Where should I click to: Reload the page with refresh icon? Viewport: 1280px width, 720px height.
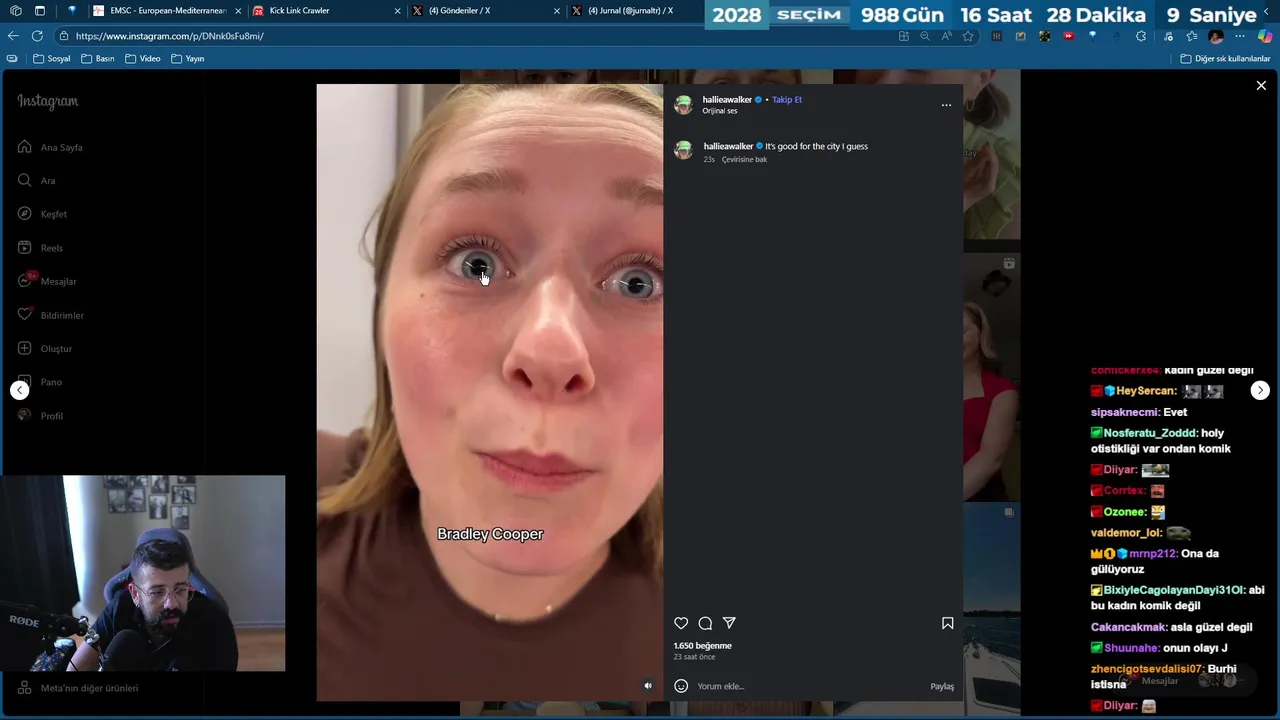37,36
